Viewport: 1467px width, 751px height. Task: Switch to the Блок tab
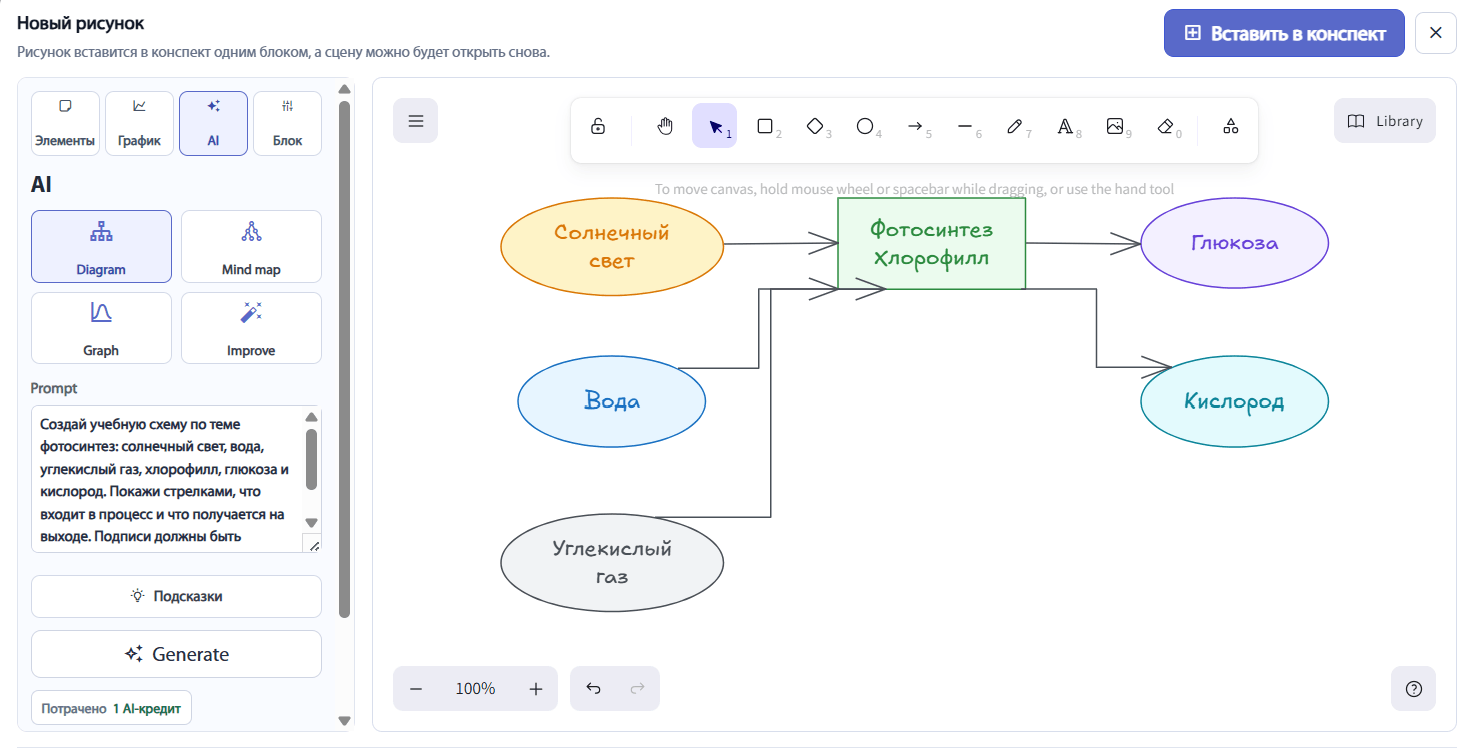pyautogui.click(x=287, y=124)
